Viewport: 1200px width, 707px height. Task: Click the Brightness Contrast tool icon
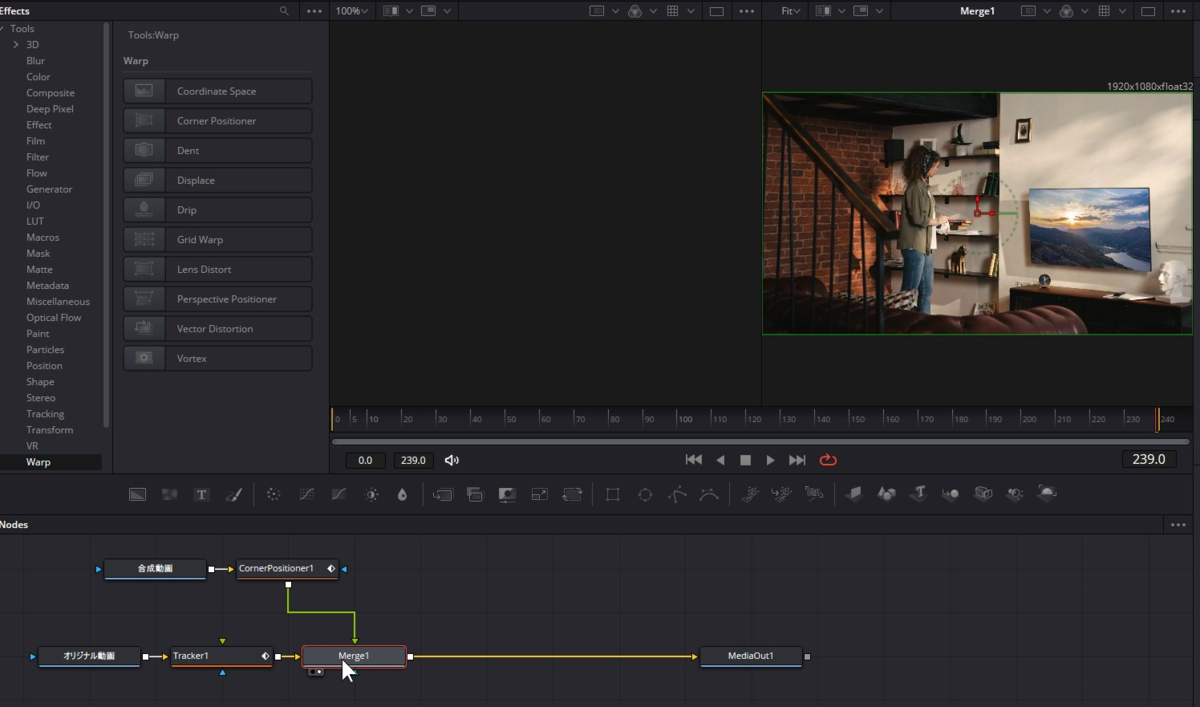pos(372,494)
